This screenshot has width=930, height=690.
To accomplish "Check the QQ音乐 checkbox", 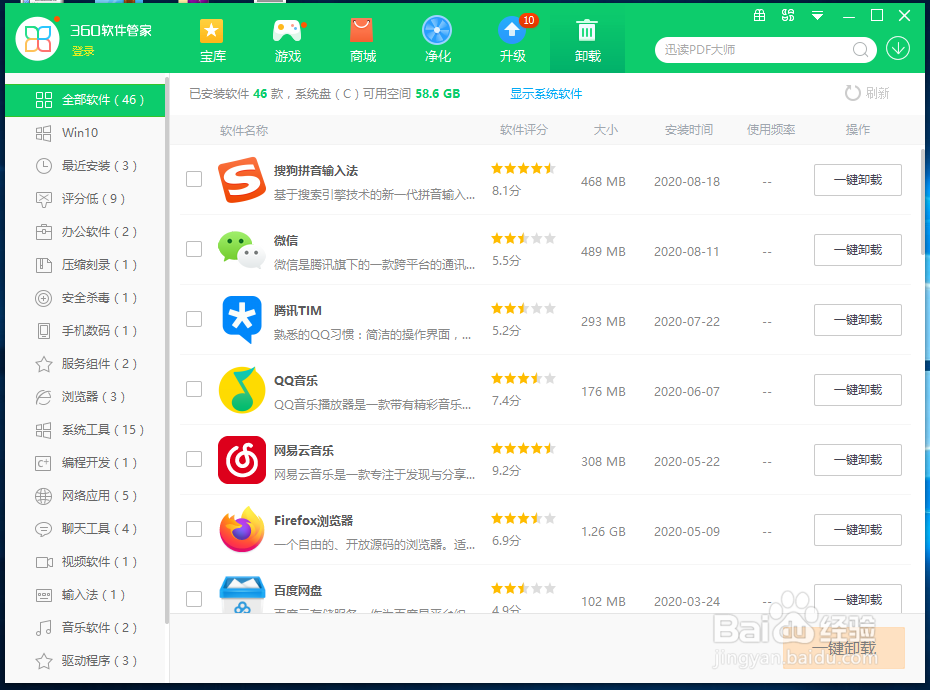I will pyautogui.click(x=194, y=389).
